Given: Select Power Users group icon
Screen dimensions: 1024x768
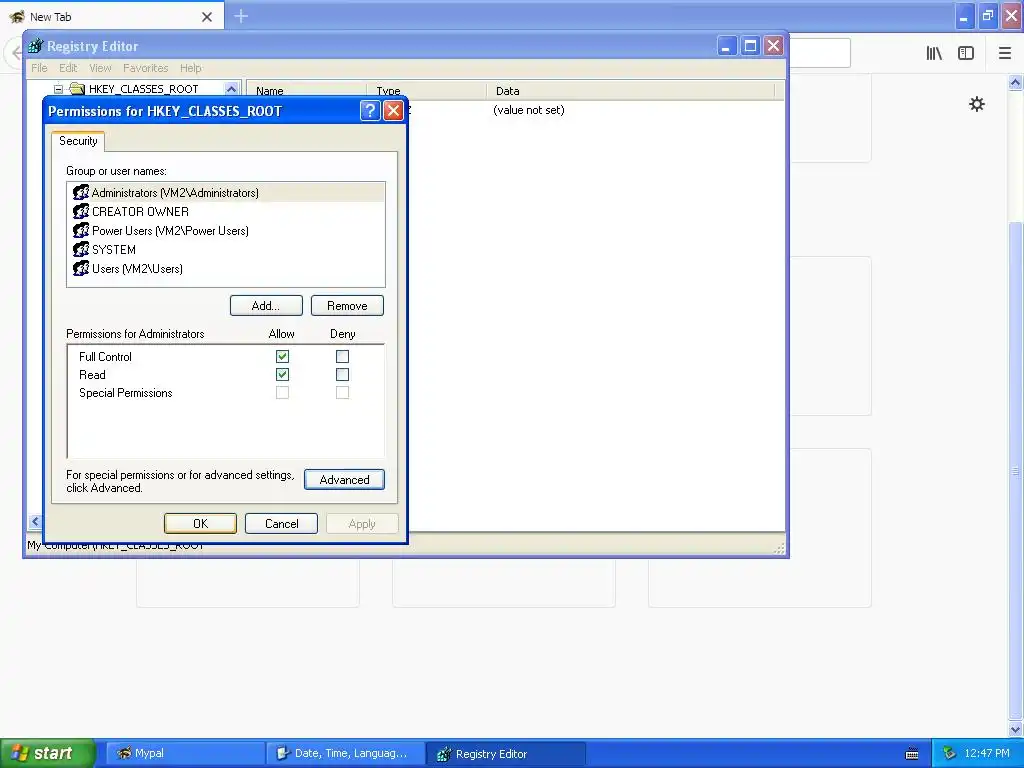Looking at the screenshot, I should click(x=81, y=231).
